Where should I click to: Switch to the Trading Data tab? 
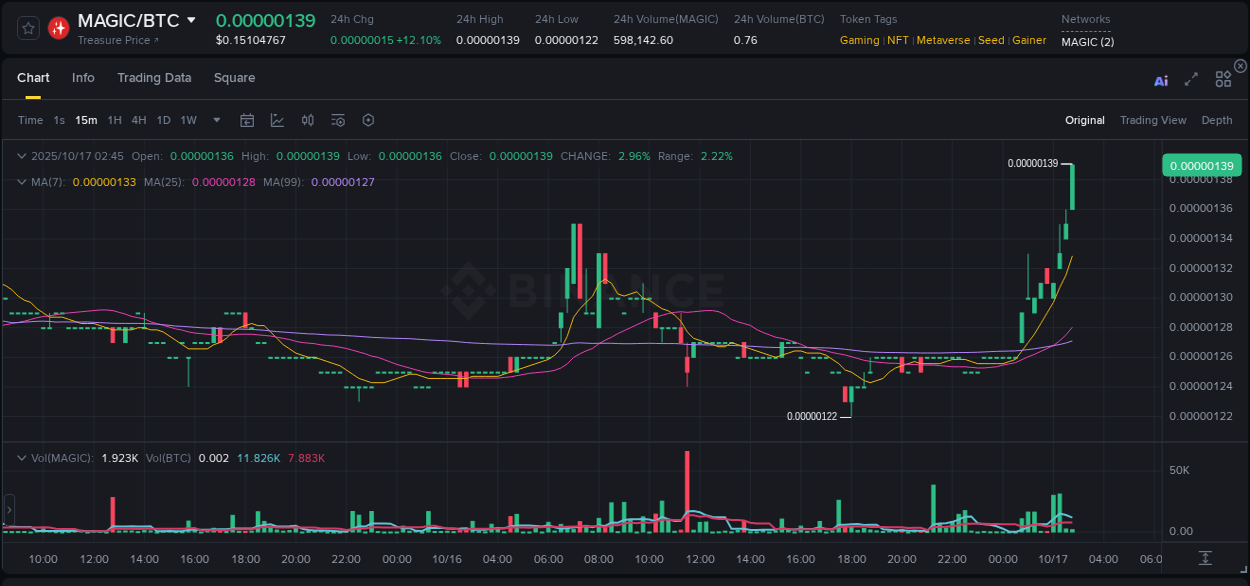154,78
